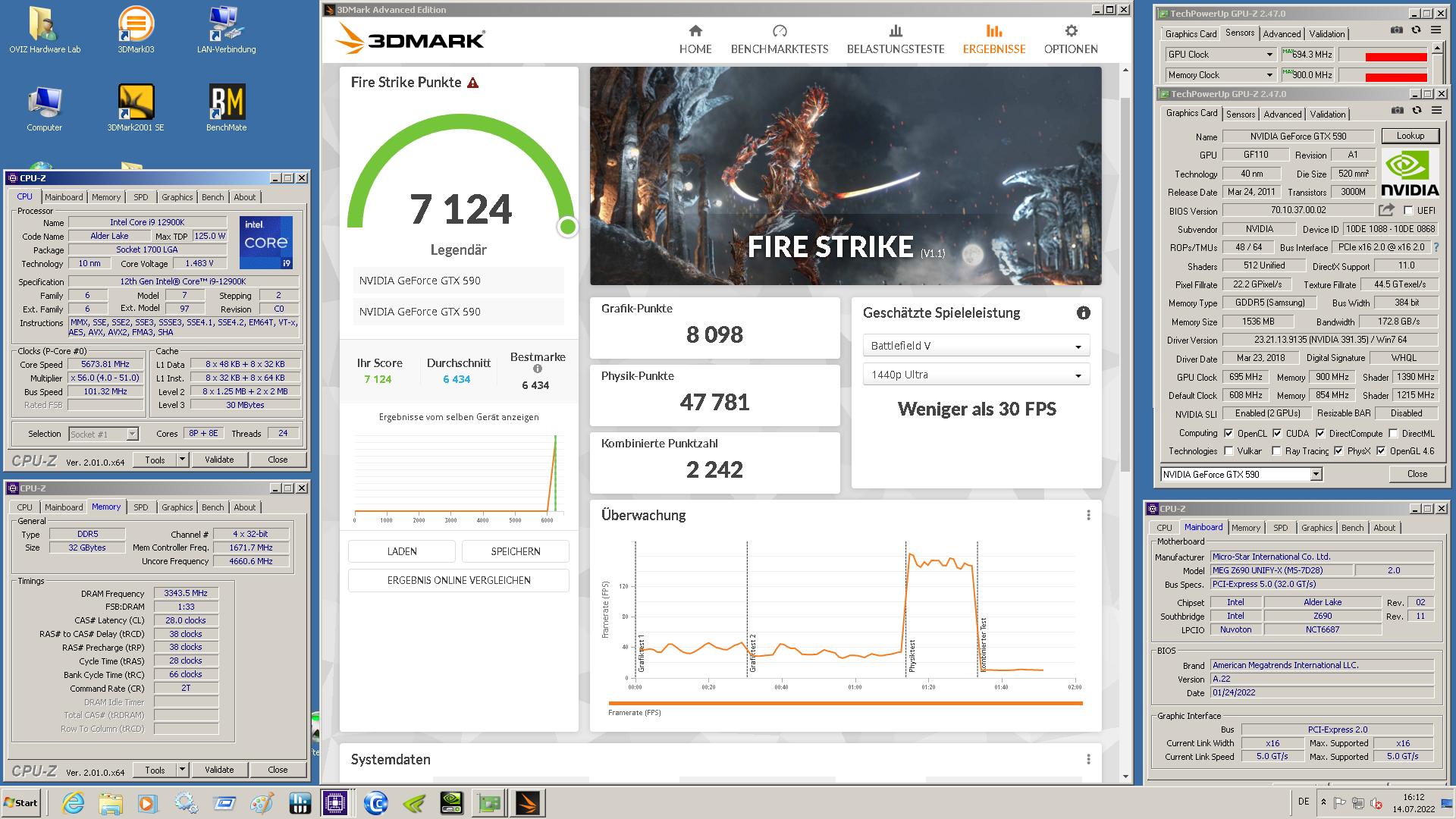Open the Windows Explorer taskbar folder icon
This screenshot has height=819, width=1456.
click(111, 803)
